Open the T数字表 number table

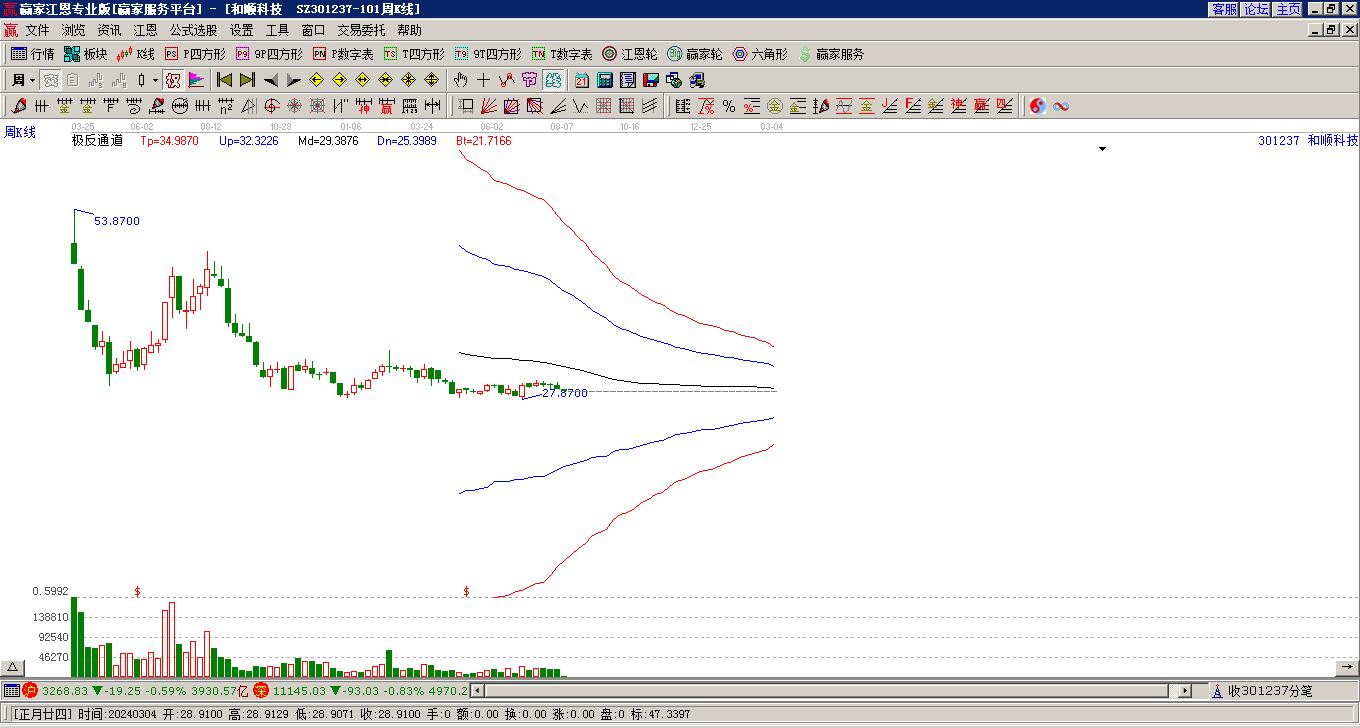562,54
